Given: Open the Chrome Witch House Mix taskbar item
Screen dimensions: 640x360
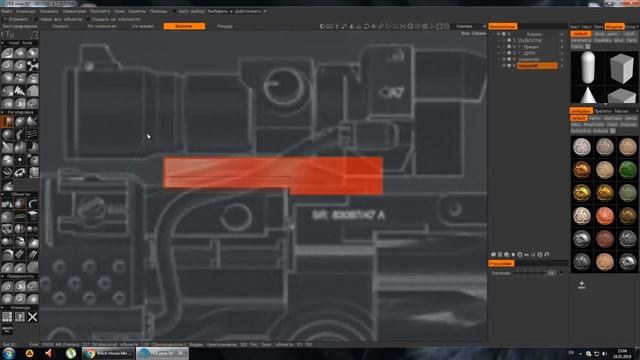Looking at the screenshot, I should tap(108, 353).
